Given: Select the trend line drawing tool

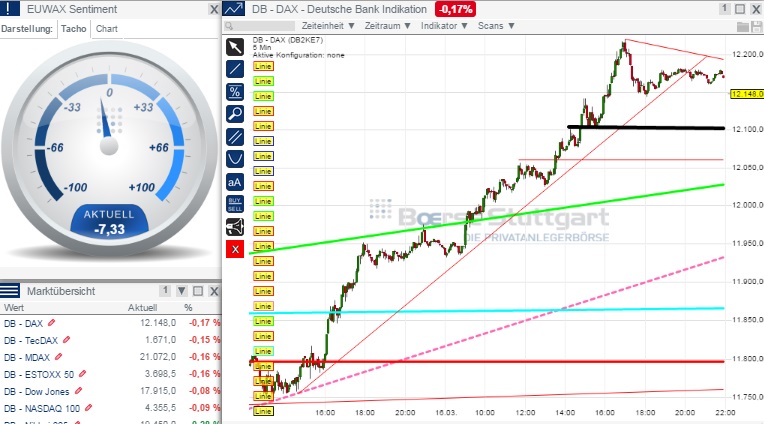Looking at the screenshot, I should (x=235, y=69).
